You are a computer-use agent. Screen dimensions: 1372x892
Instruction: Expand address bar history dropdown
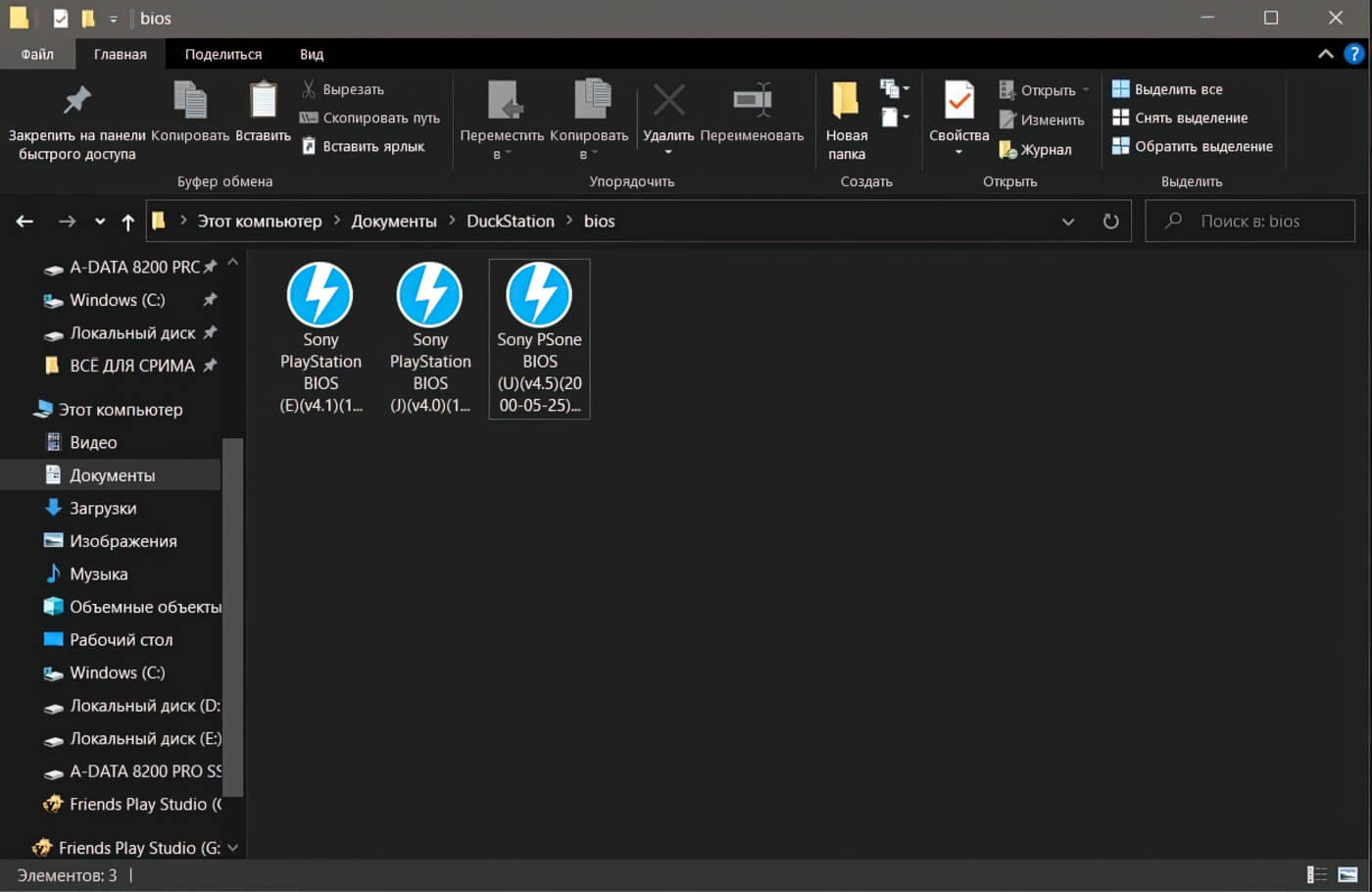[x=1068, y=222]
